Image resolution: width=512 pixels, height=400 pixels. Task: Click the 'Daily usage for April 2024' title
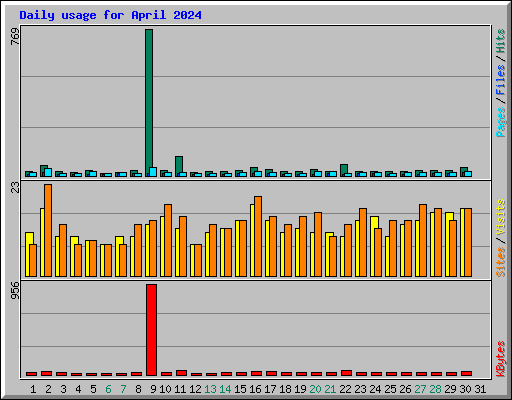110,15
